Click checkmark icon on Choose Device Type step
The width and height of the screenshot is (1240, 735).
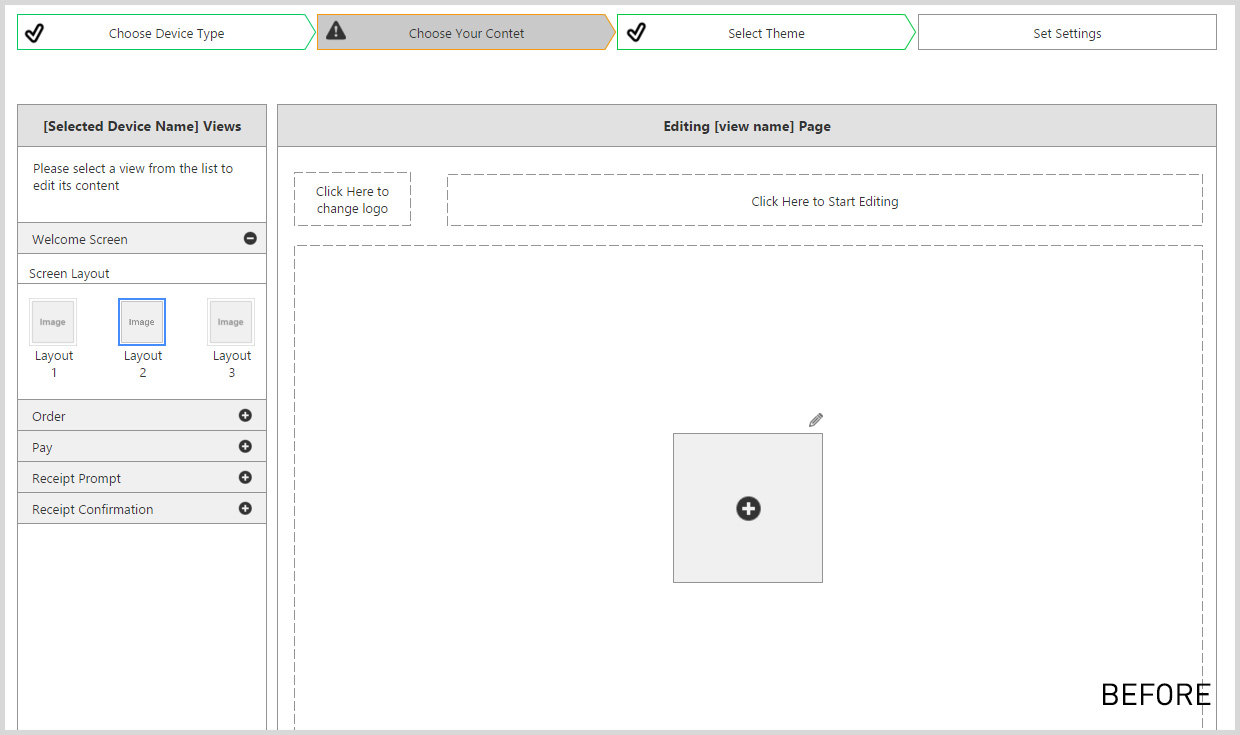click(35, 33)
